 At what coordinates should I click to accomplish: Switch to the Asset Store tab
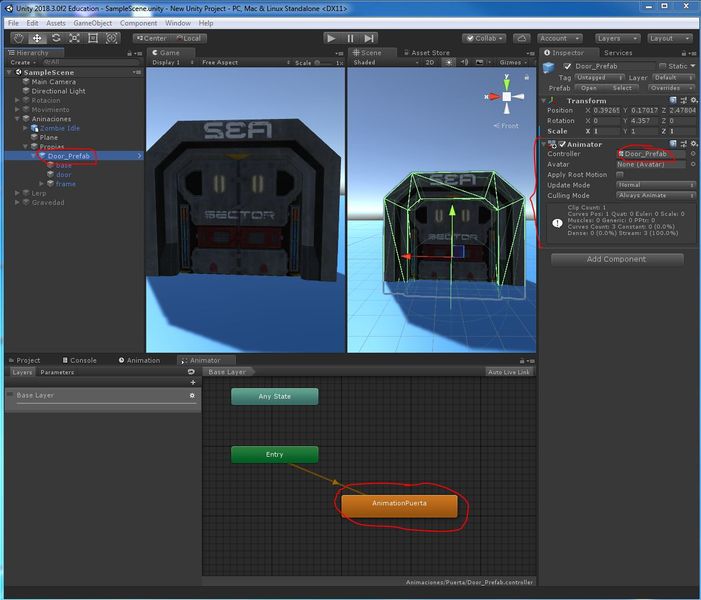427,53
